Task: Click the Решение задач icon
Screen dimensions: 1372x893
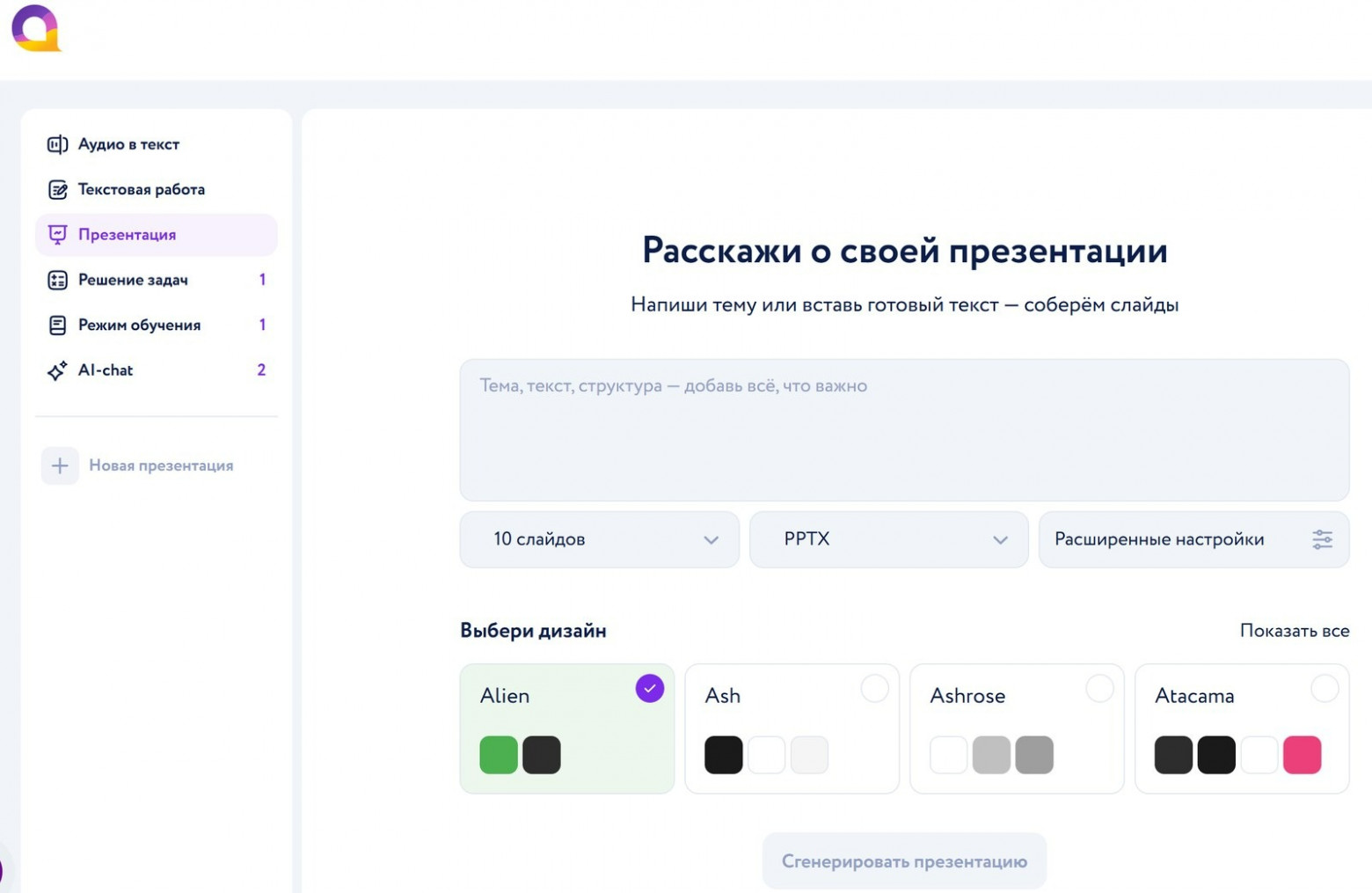Action: click(57, 280)
